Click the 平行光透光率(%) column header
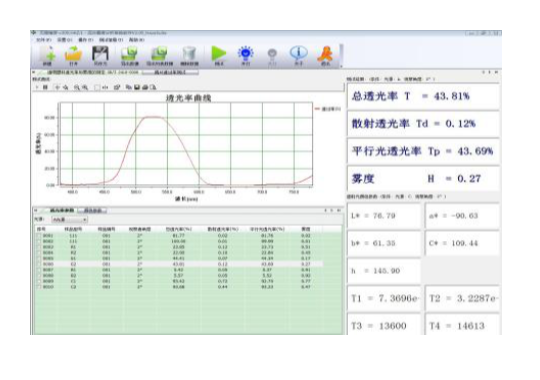 [267, 229]
